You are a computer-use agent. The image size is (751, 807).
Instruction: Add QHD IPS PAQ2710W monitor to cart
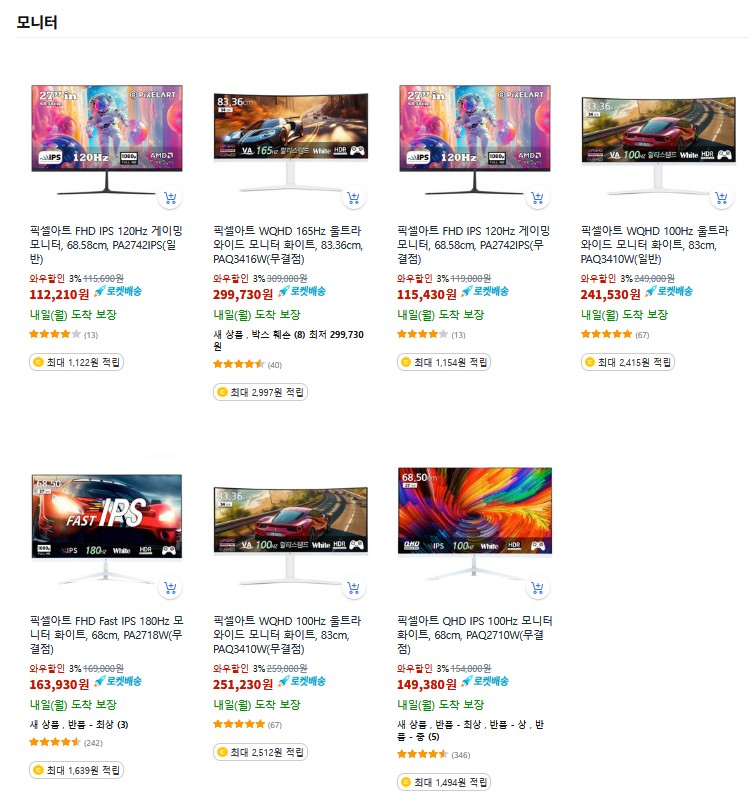pos(537,587)
